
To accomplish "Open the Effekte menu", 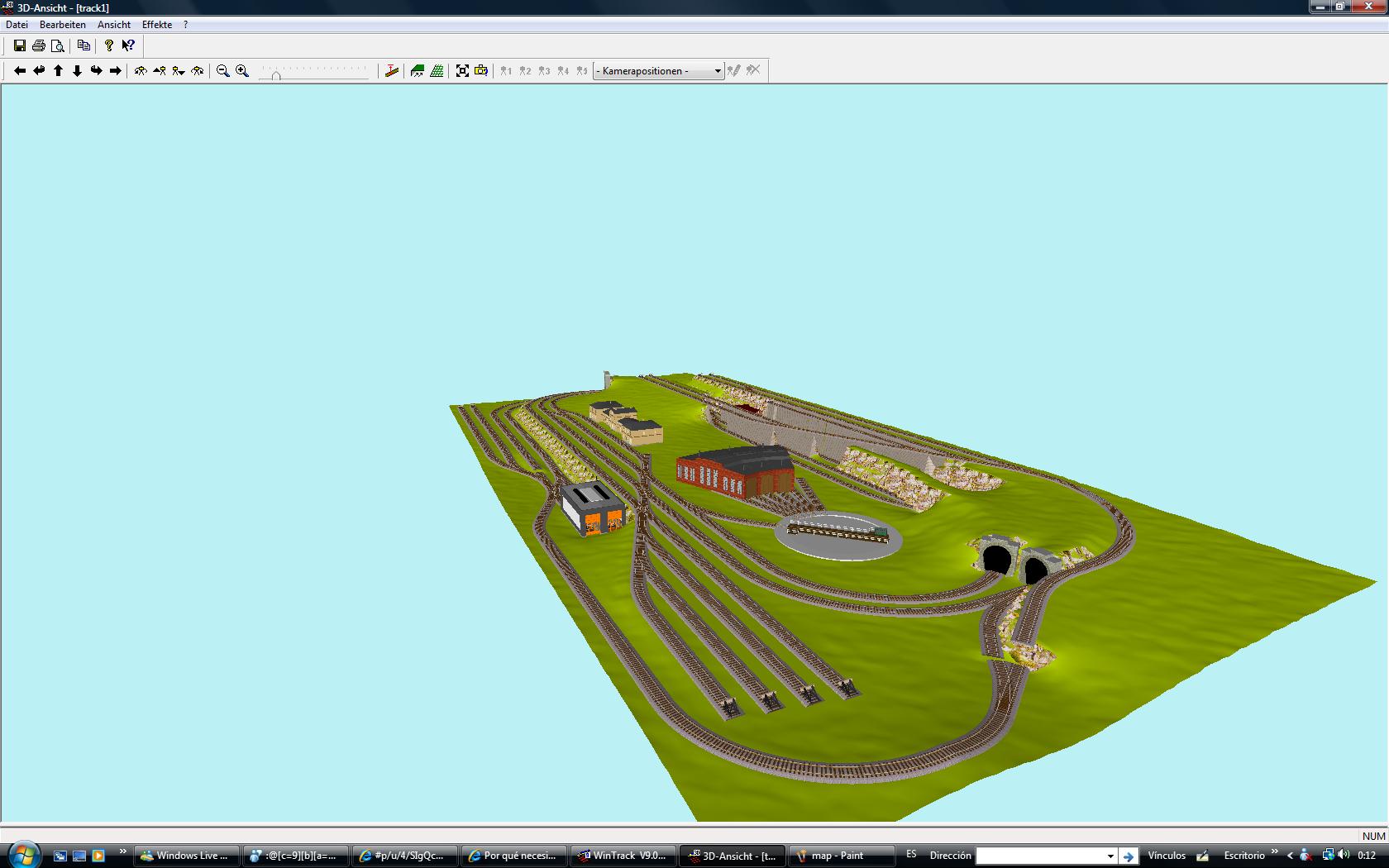I will (157, 25).
